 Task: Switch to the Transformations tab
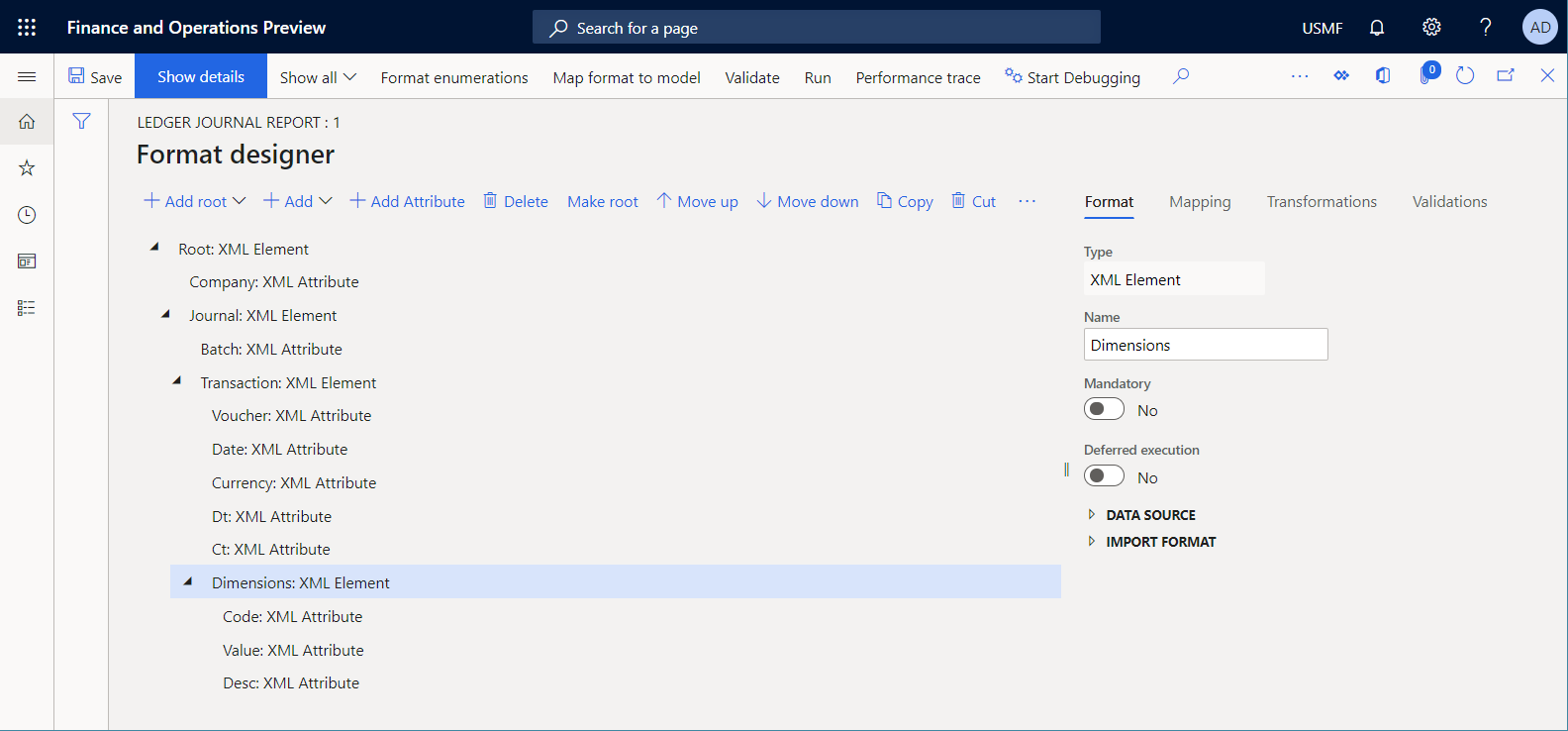tap(1322, 202)
